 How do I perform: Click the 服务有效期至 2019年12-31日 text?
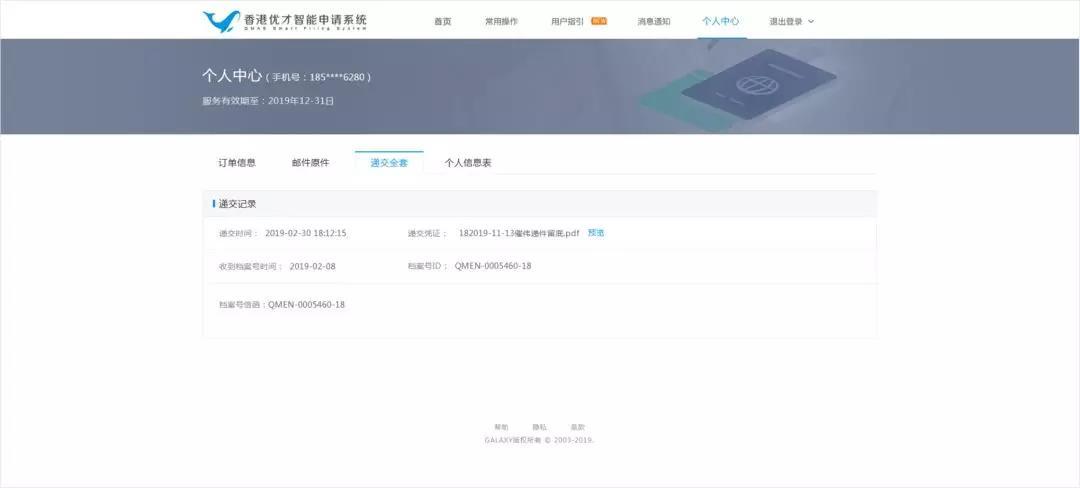tap(268, 100)
